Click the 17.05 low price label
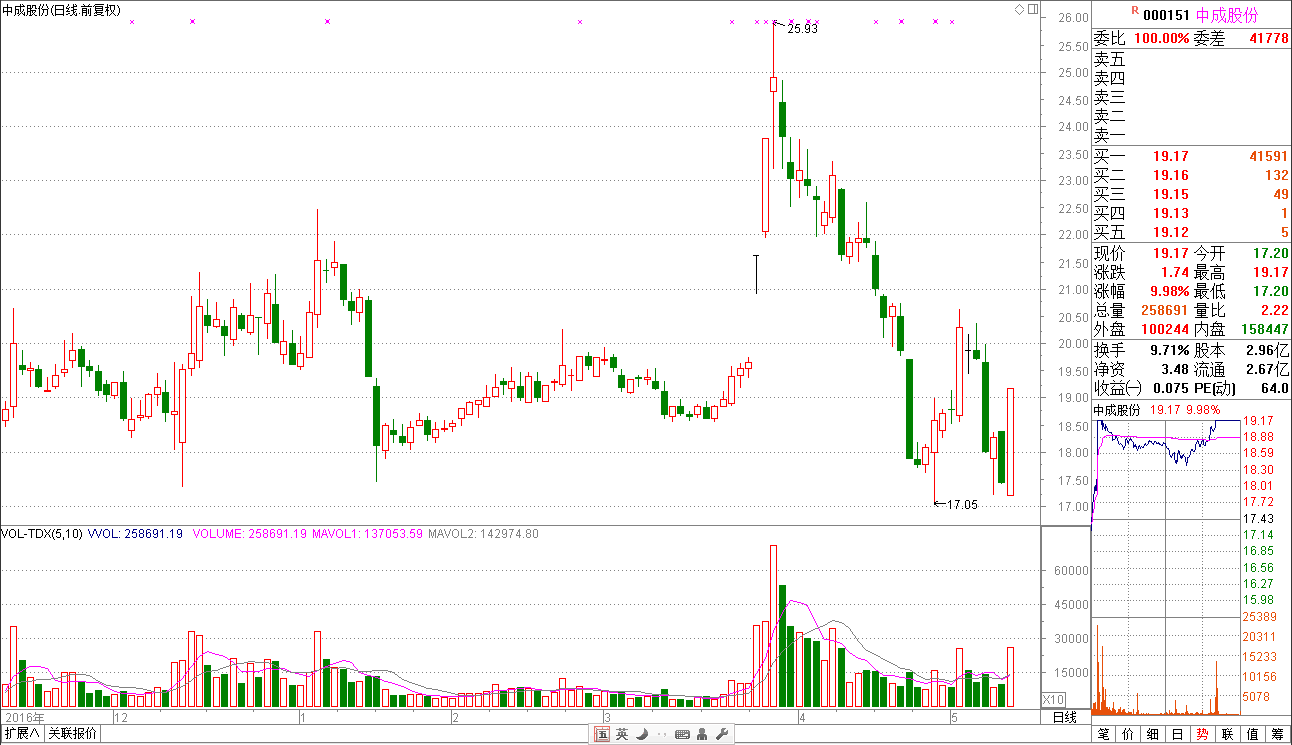 pyautogui.click(x=962, y=505)
